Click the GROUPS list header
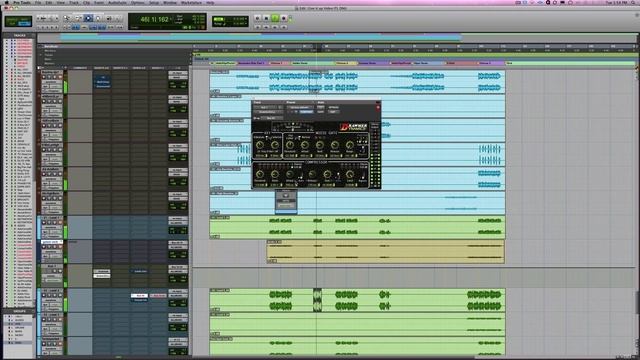Screen dimensions: 640x360 pos(19,311)
